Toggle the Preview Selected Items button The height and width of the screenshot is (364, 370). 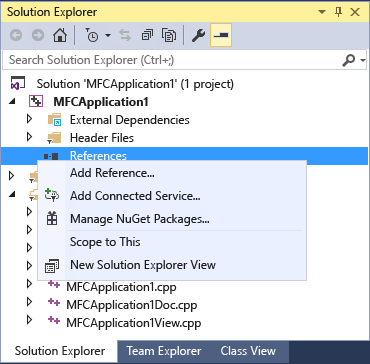point(221,35)
